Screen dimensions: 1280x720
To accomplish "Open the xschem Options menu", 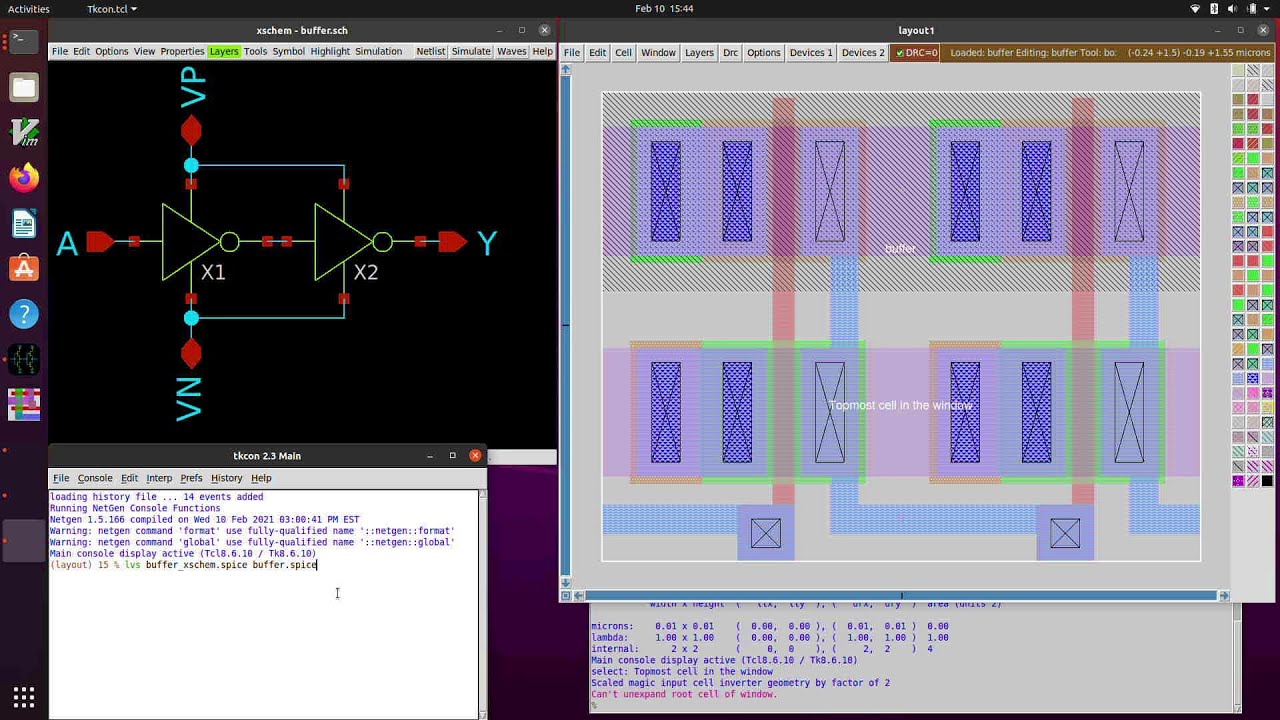I will tap(112, 51).
